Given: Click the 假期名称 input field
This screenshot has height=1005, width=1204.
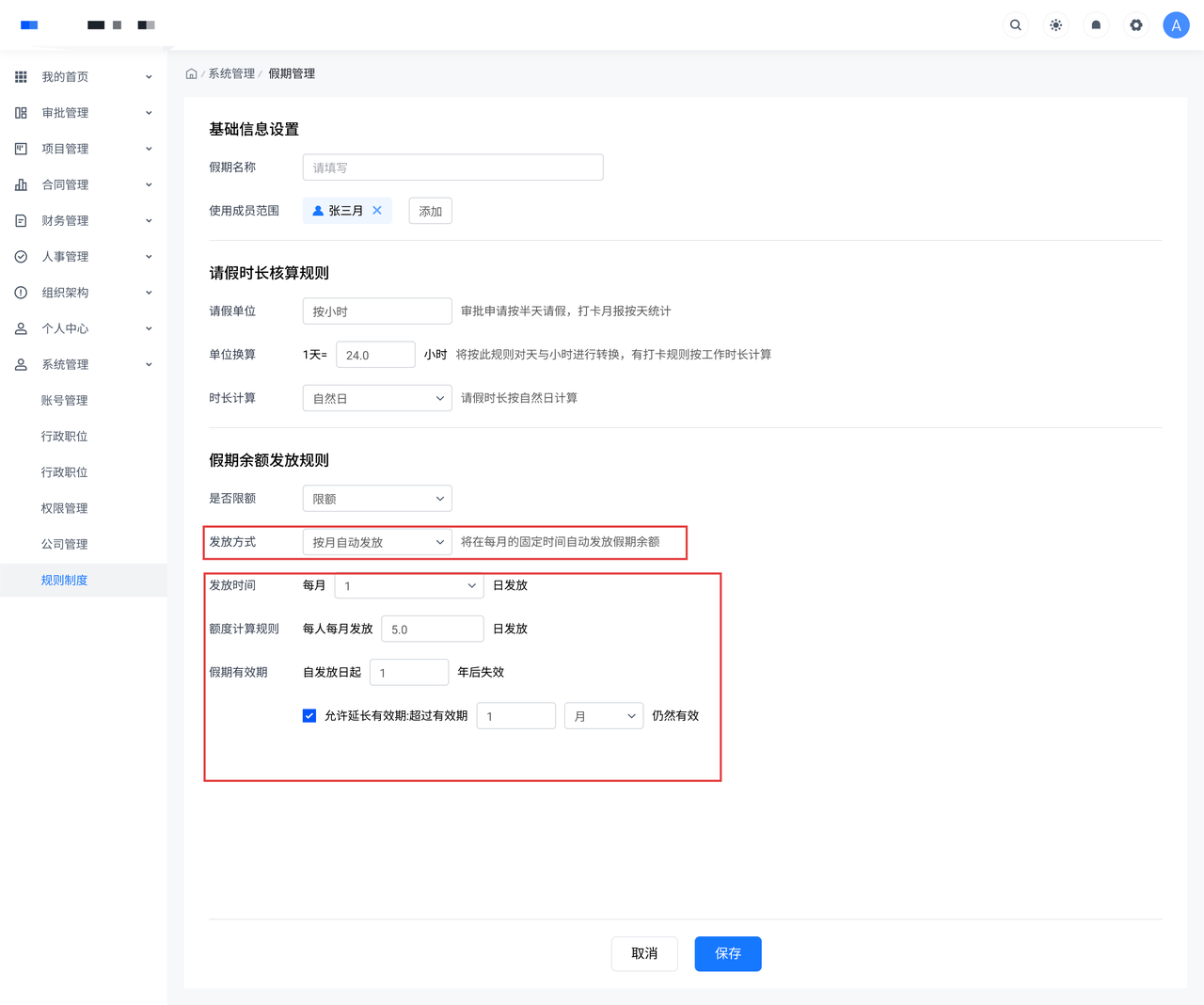Looking at the screenshot, I should [452, 167].
